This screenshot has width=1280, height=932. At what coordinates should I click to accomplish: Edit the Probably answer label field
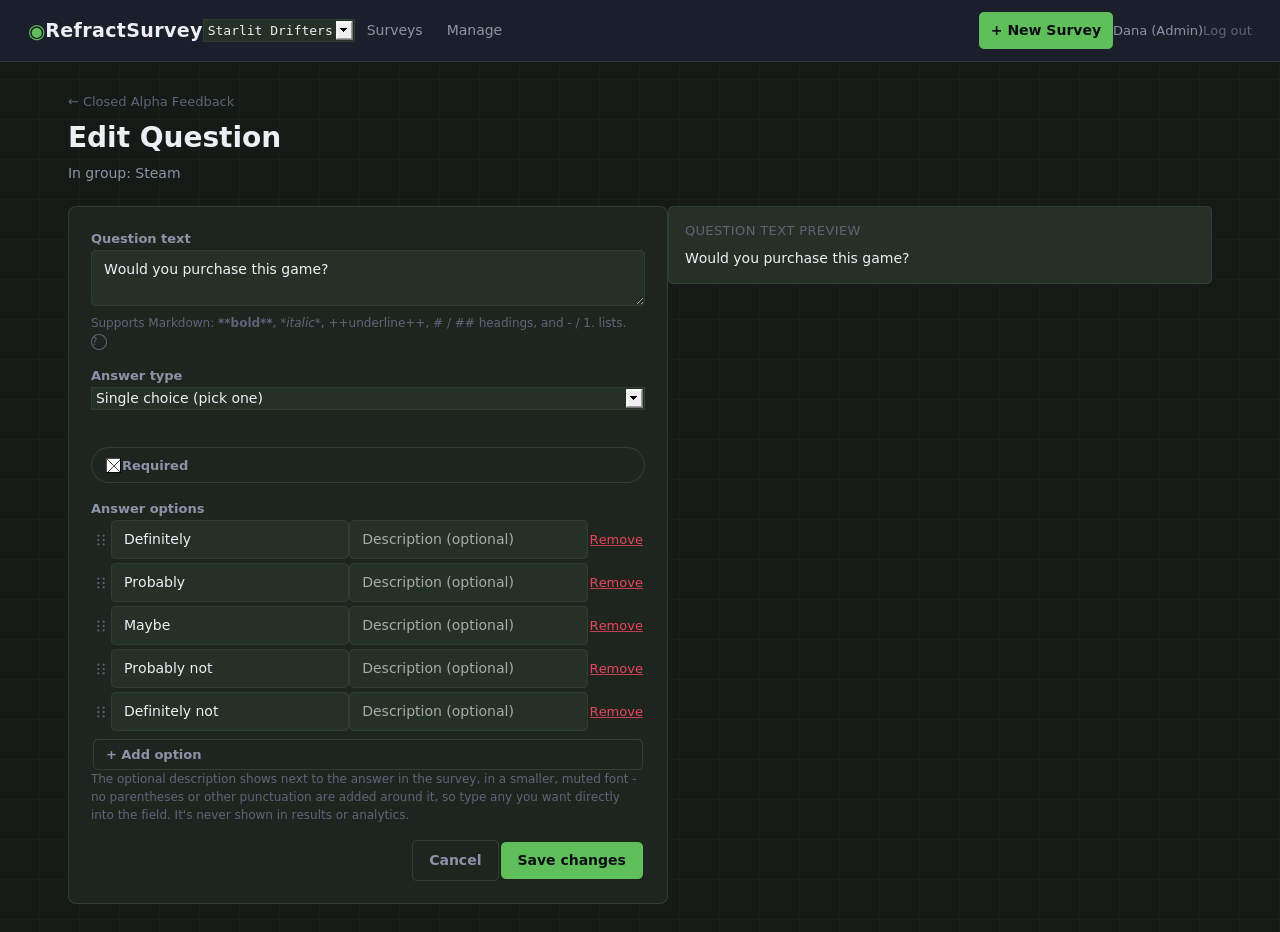click(230, 582)
